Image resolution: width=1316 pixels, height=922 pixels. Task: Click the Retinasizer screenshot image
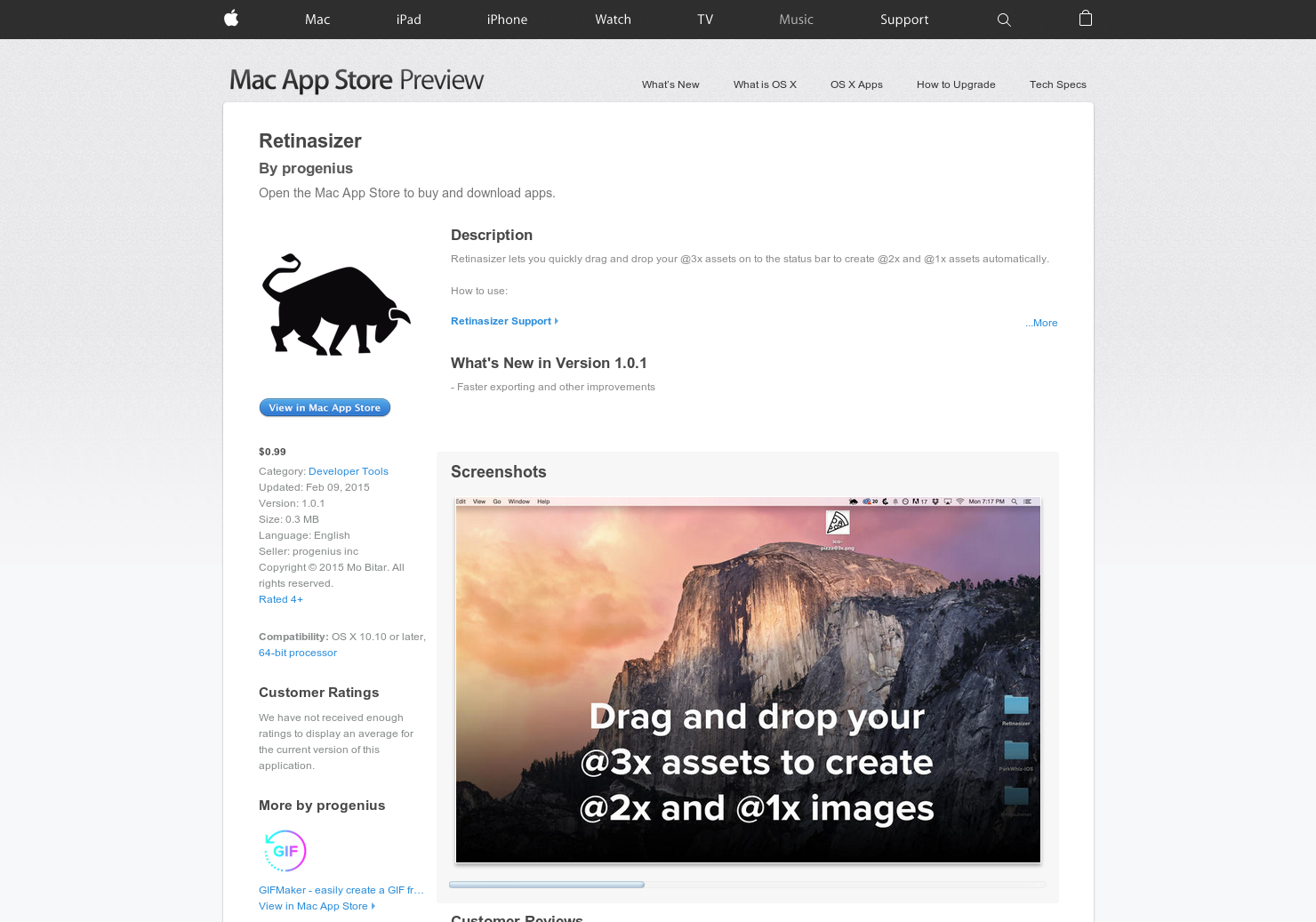pos(748,680)
